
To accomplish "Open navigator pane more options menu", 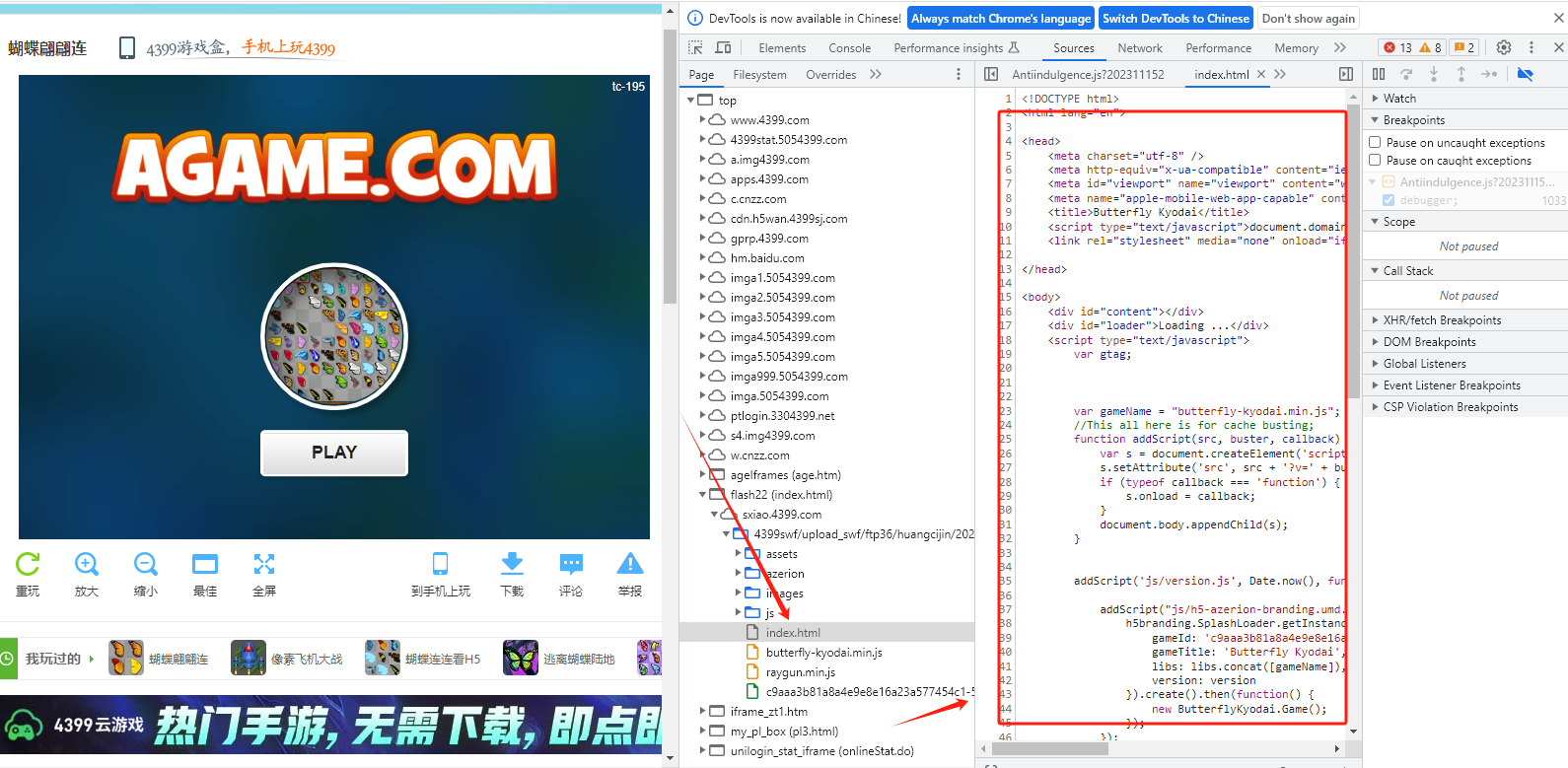I will 959,74.
